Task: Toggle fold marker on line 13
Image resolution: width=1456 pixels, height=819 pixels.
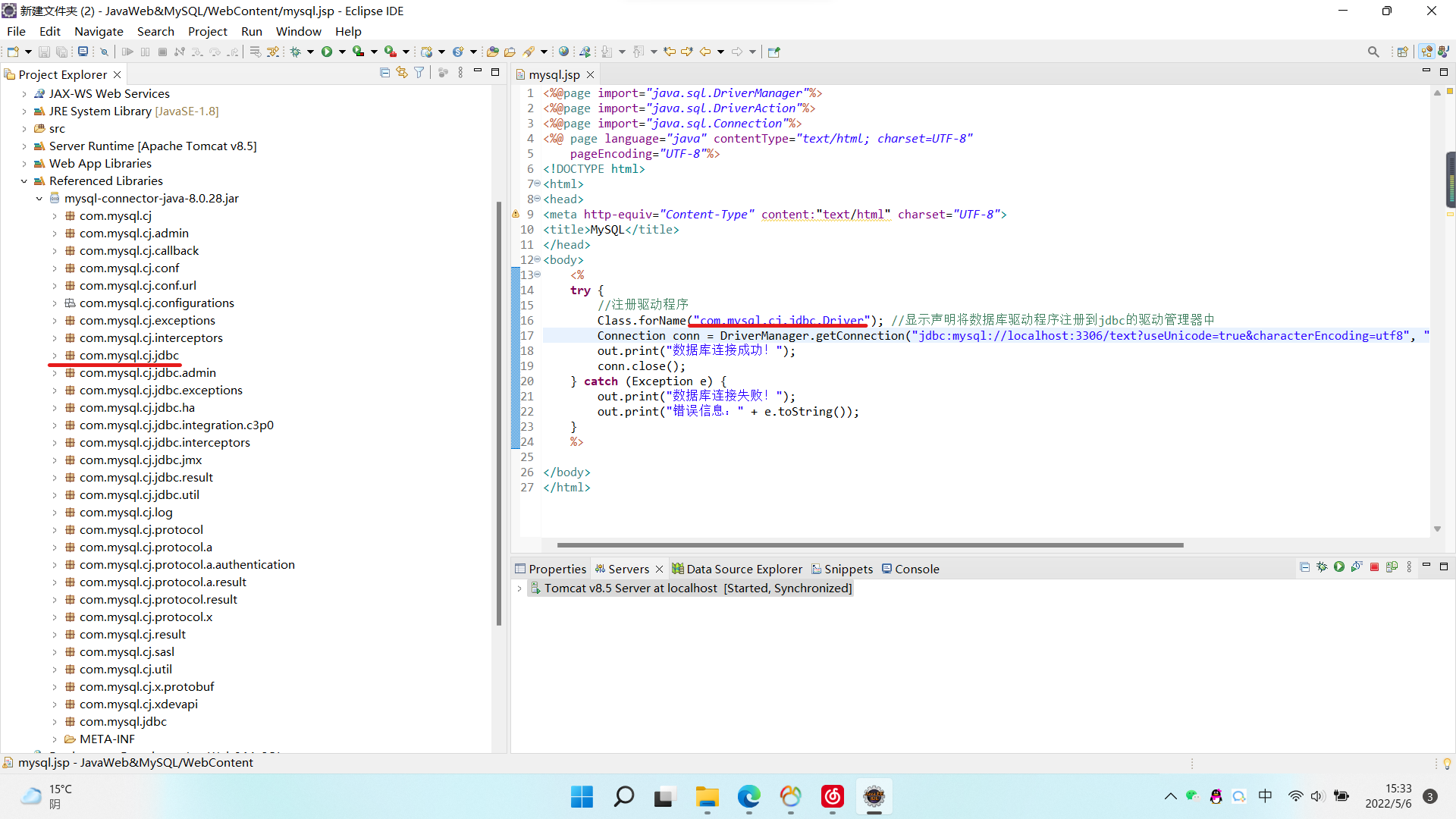Action: click(x=538, y=275)
